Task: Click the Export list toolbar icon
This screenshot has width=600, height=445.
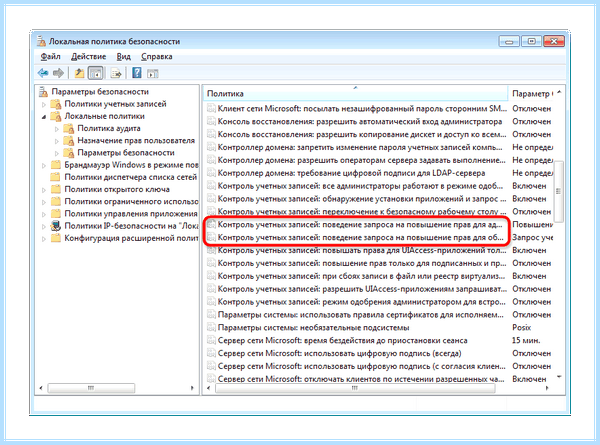Action: click(116, 73)
